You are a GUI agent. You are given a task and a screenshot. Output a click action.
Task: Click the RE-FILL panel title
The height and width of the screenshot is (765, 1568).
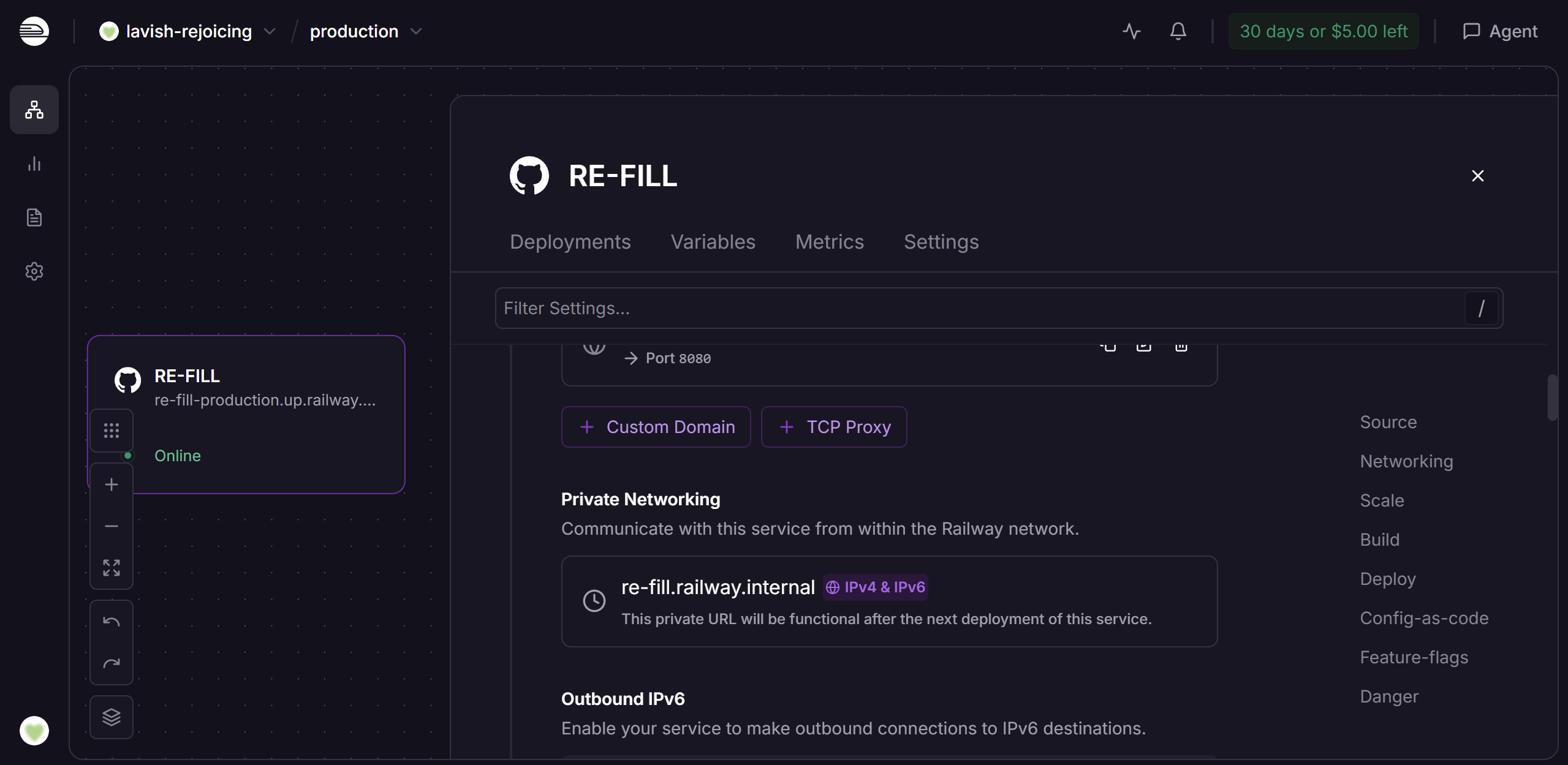(623, 176)
